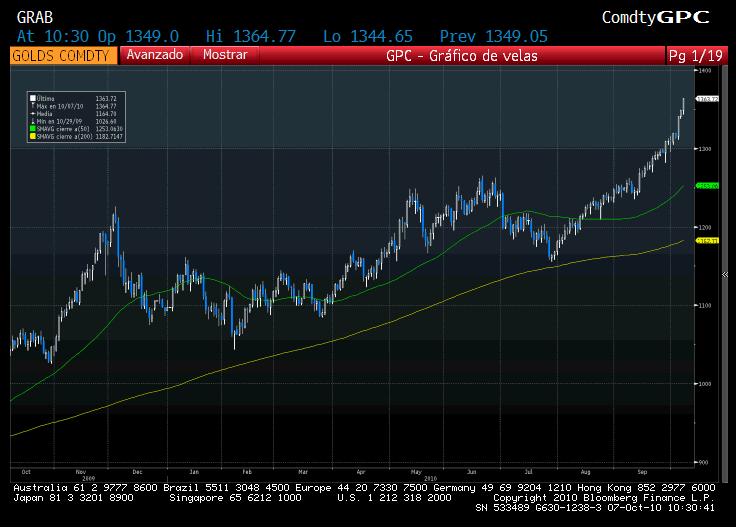Click the yellow 200-day average tag on axis

[x=707, y=241]
